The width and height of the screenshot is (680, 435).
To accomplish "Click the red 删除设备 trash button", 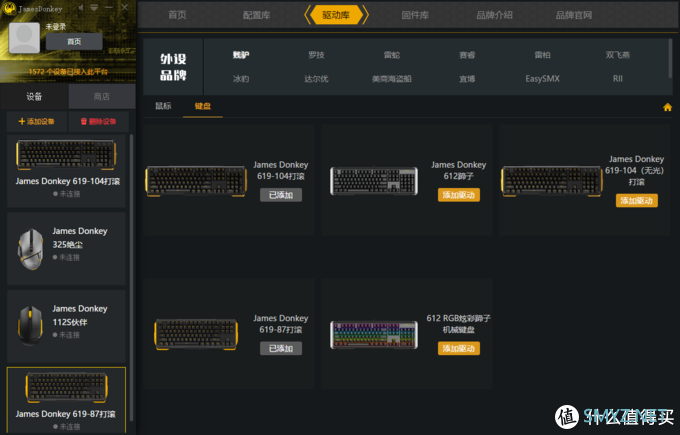I will (98, 121).
